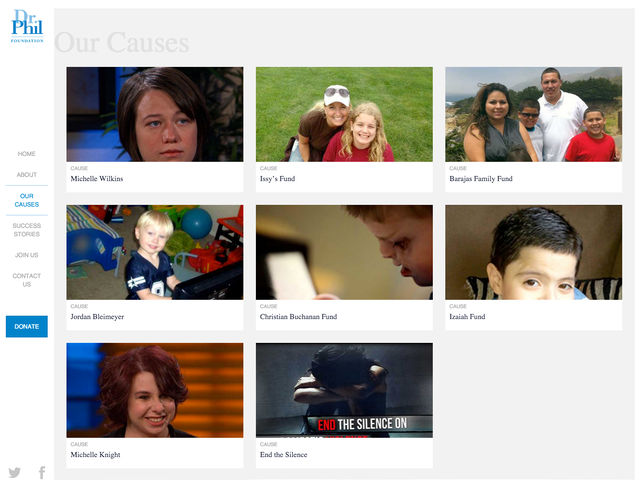Click the Michelle Wilkins title text
The width and height of the screenshot is (640, 480).
97,179
